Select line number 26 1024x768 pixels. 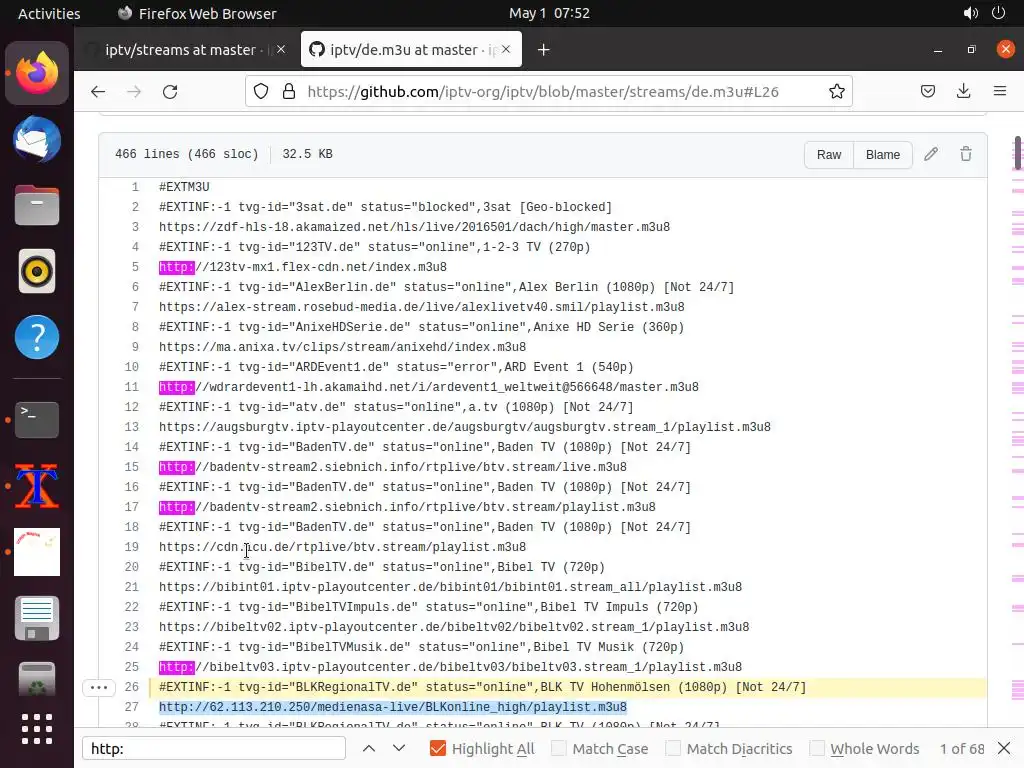point(132,687)
